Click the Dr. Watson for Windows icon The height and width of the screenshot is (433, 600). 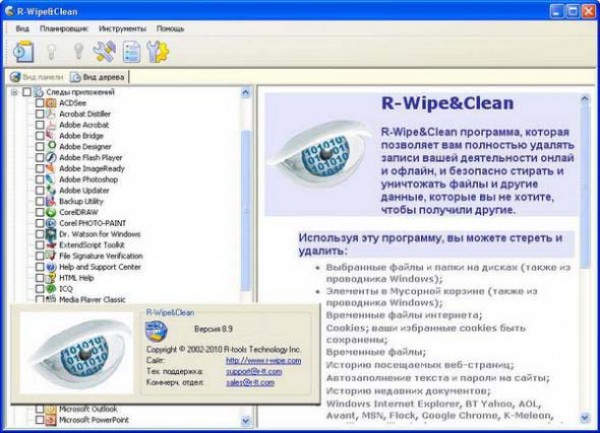coord(51,234)
